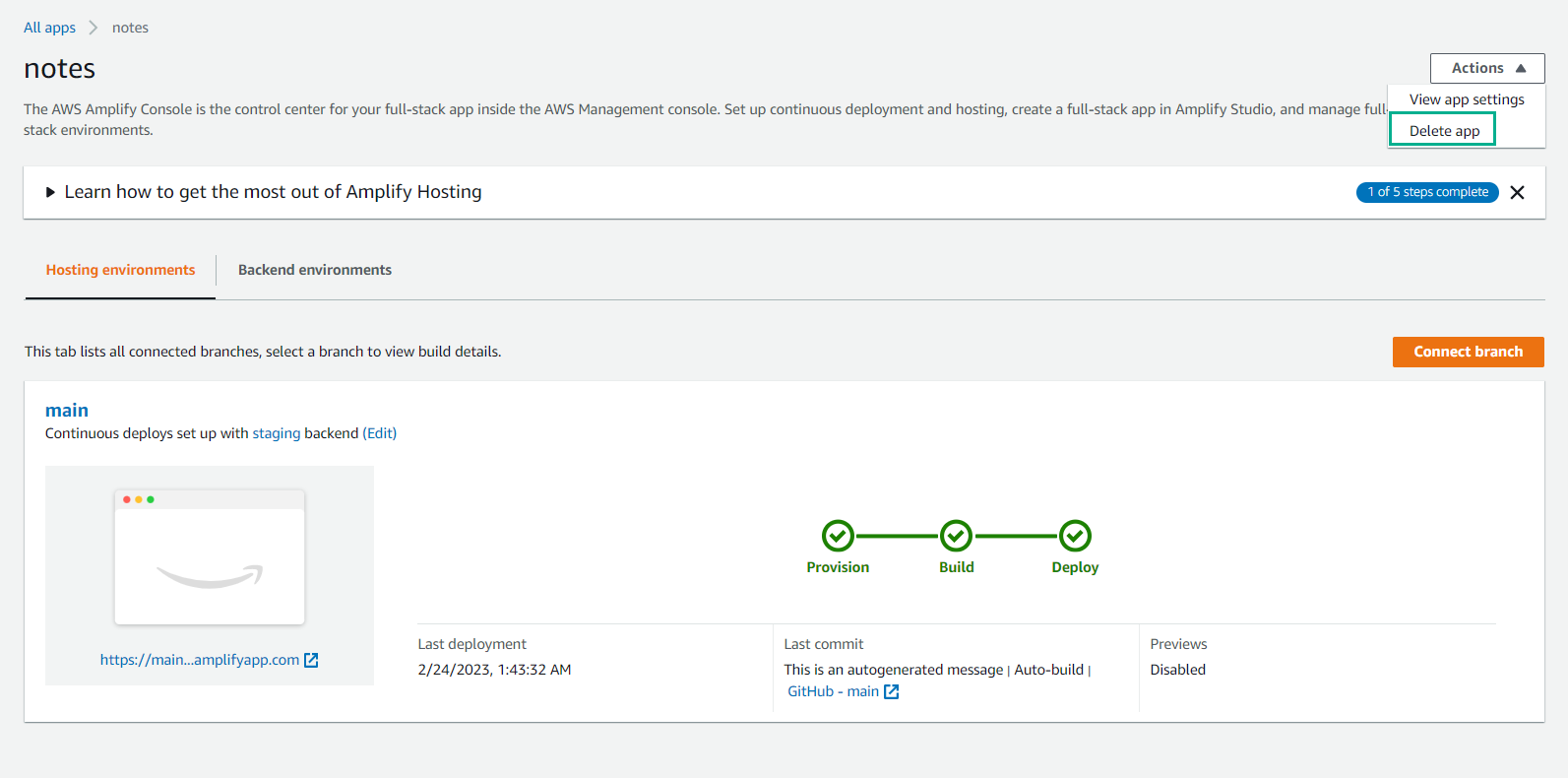Switch to Backend environments tab
The height and width of the screenshot is (778, 1568).
[315, 270]
